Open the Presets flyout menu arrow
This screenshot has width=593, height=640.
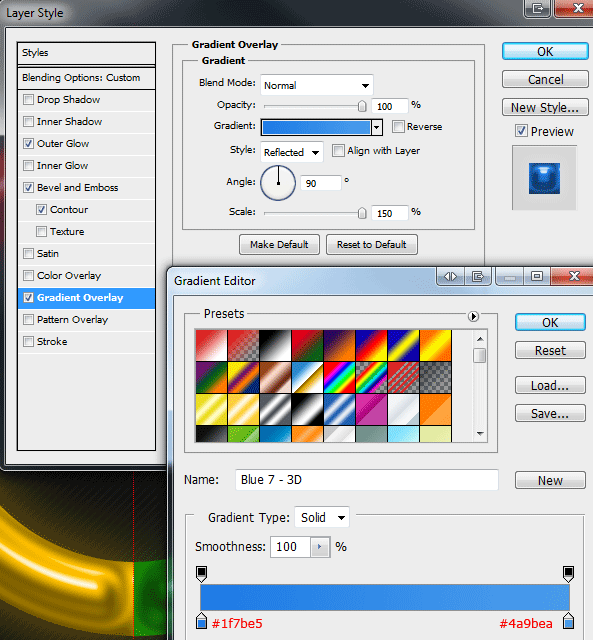pyautogui.click(x=473, y=316)
